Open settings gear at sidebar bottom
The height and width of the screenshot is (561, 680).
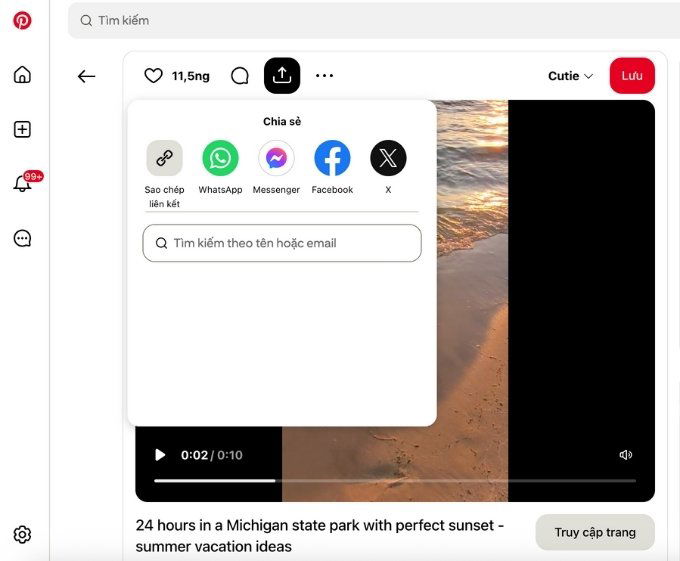(x=22, y=535)
